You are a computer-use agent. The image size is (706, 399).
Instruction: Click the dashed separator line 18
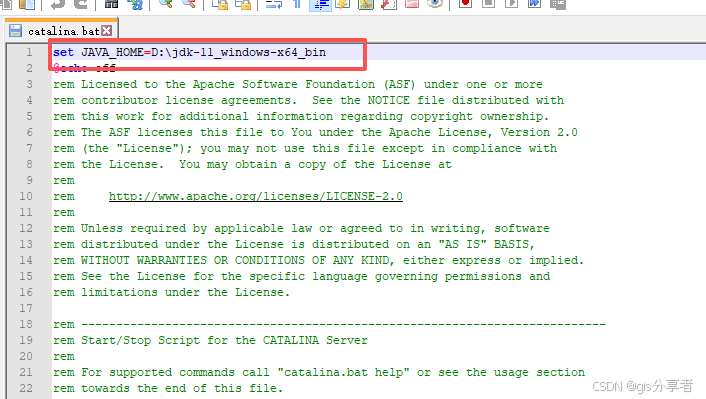329,324
